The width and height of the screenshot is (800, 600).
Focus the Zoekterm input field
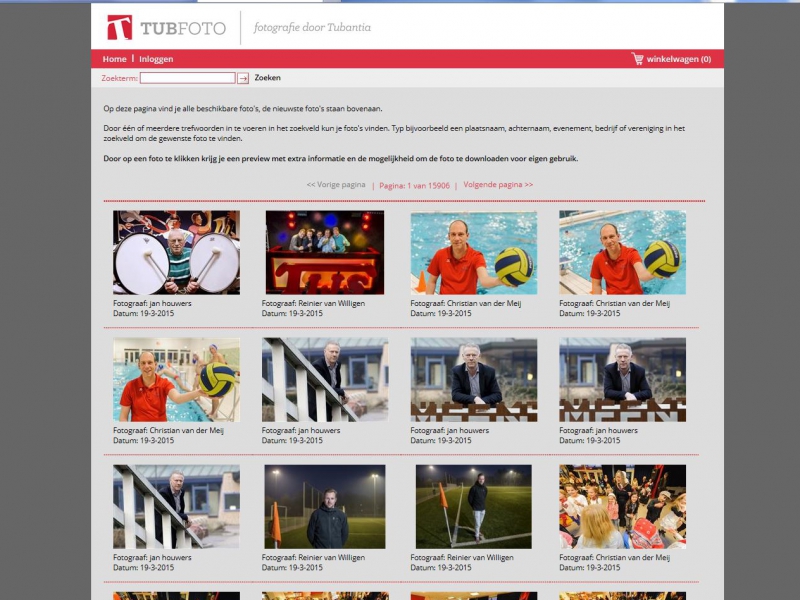pyautogui.click(x=187, y=78)
